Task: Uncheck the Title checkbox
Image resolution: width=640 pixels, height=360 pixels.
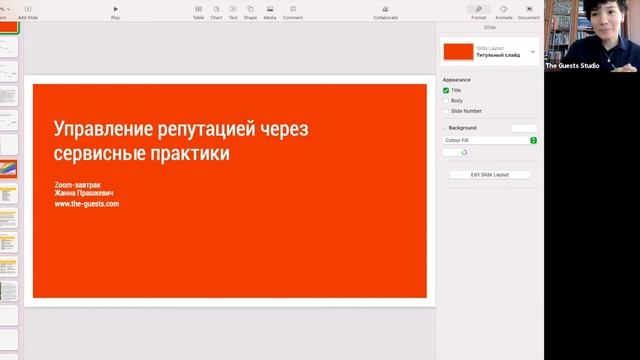Action: (x=446, y=90)
